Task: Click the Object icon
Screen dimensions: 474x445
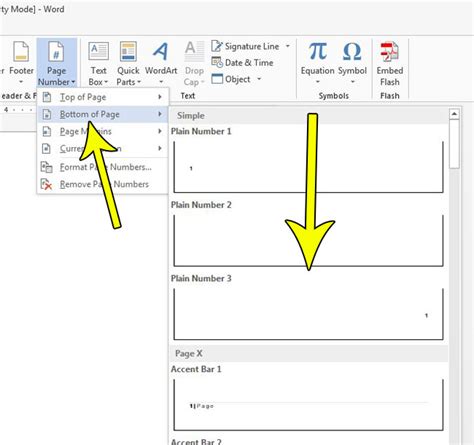Action: 217,79
